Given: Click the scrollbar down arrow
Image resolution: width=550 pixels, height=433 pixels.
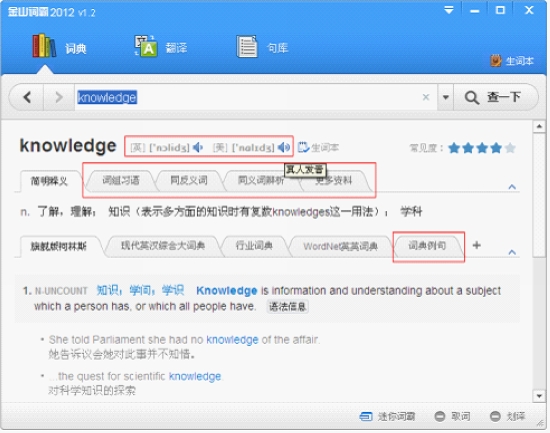Looking at the screenshot, I should (x=539, y=396).
